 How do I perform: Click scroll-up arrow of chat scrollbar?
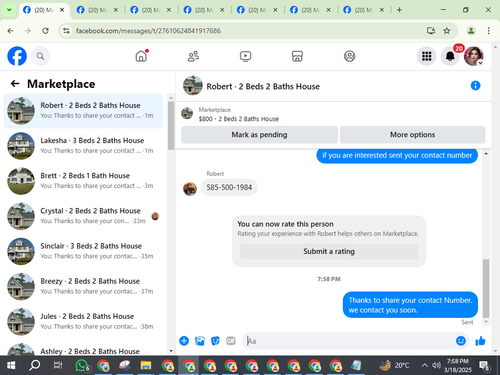(x=486, y=154)
